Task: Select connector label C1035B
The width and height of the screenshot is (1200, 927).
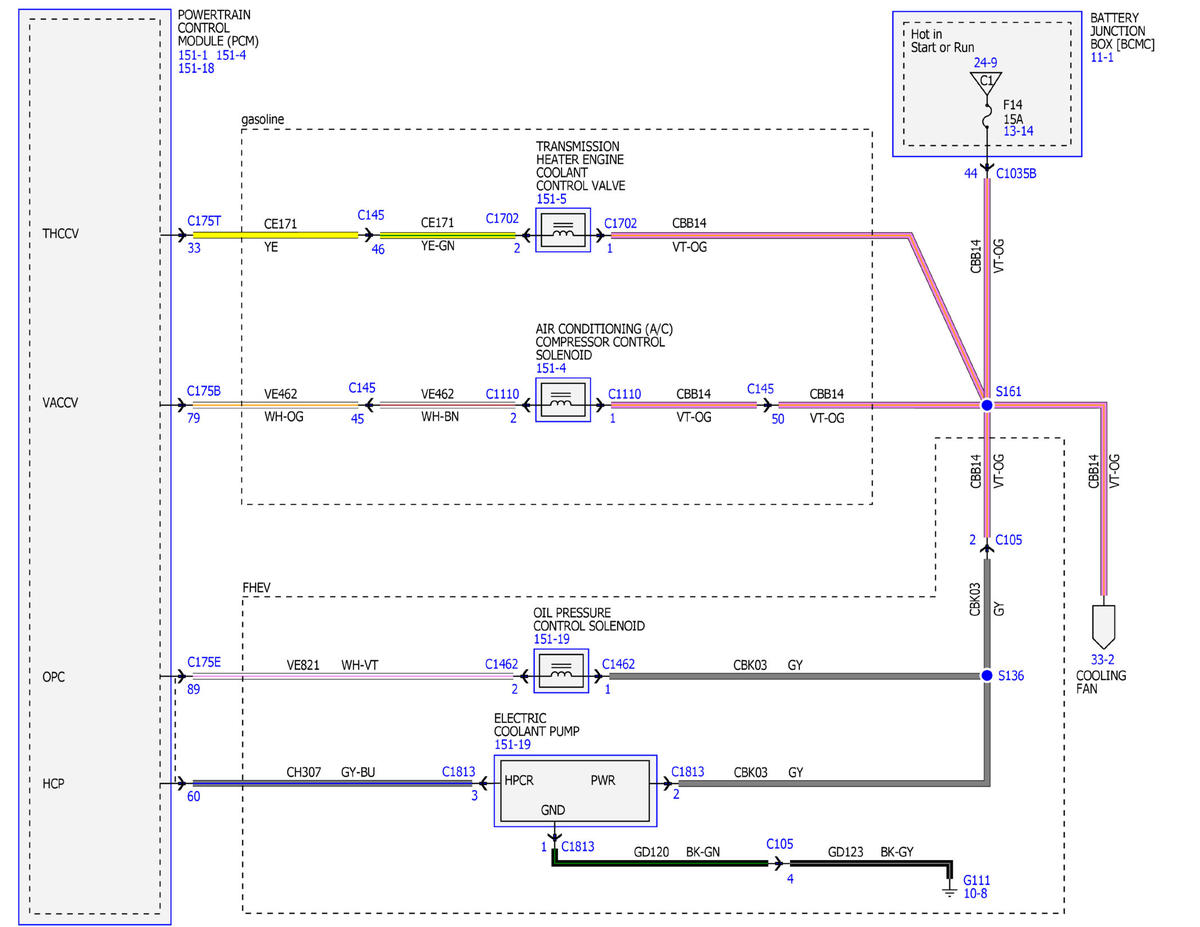Action: [1016, 173]
